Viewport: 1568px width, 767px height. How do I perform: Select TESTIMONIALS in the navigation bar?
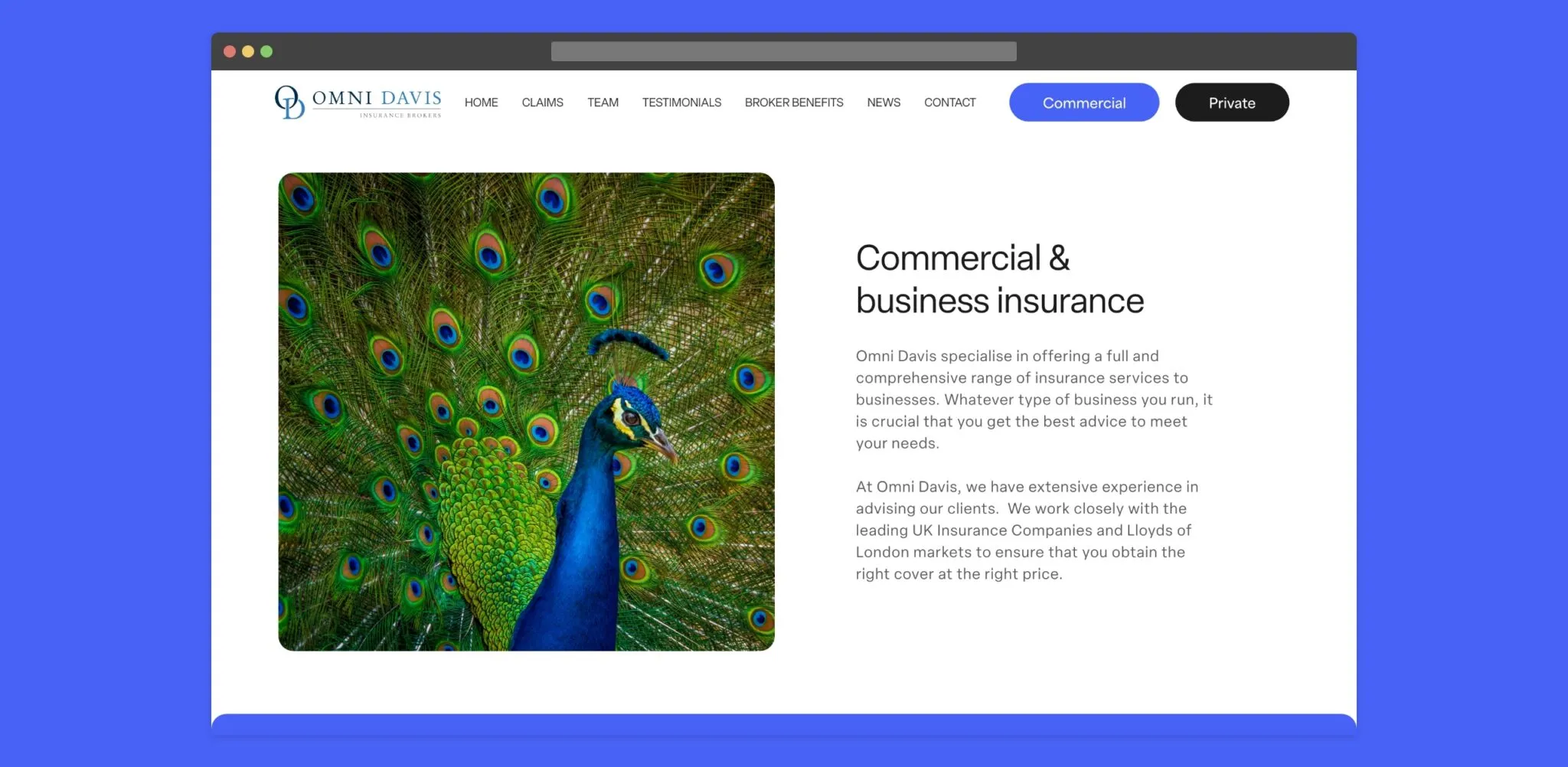point(681,103)
